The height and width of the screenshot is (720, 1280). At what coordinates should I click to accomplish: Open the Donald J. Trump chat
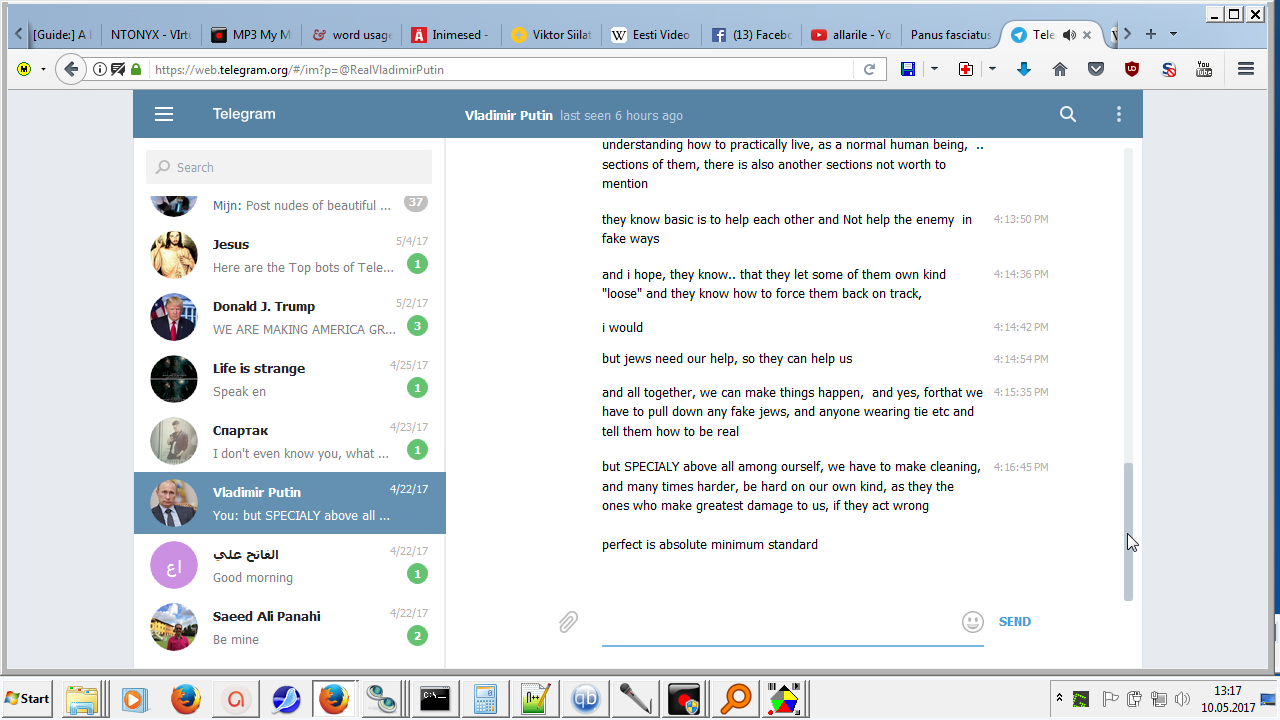point(290,317)
